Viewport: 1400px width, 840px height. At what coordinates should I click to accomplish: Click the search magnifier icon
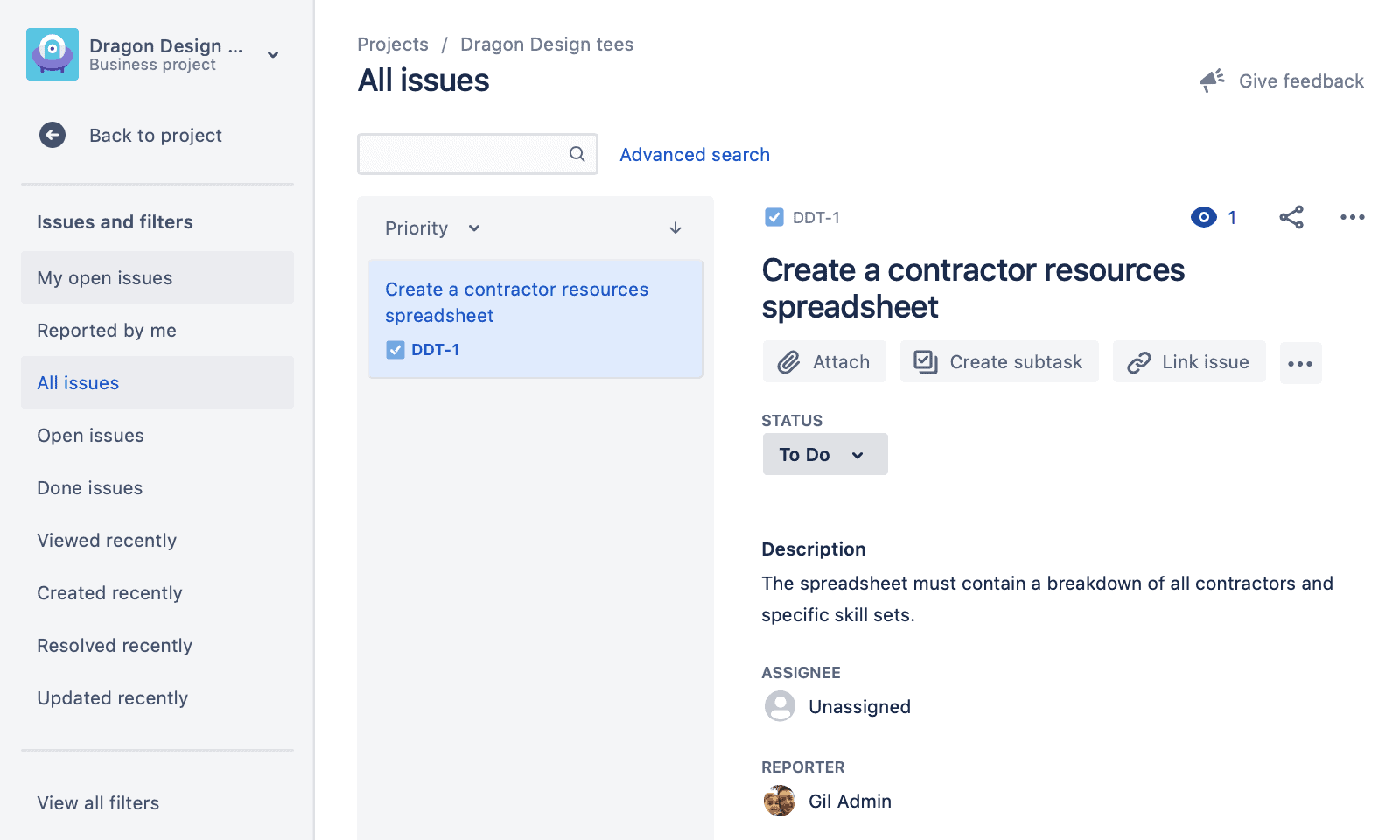tap(577, 154)
